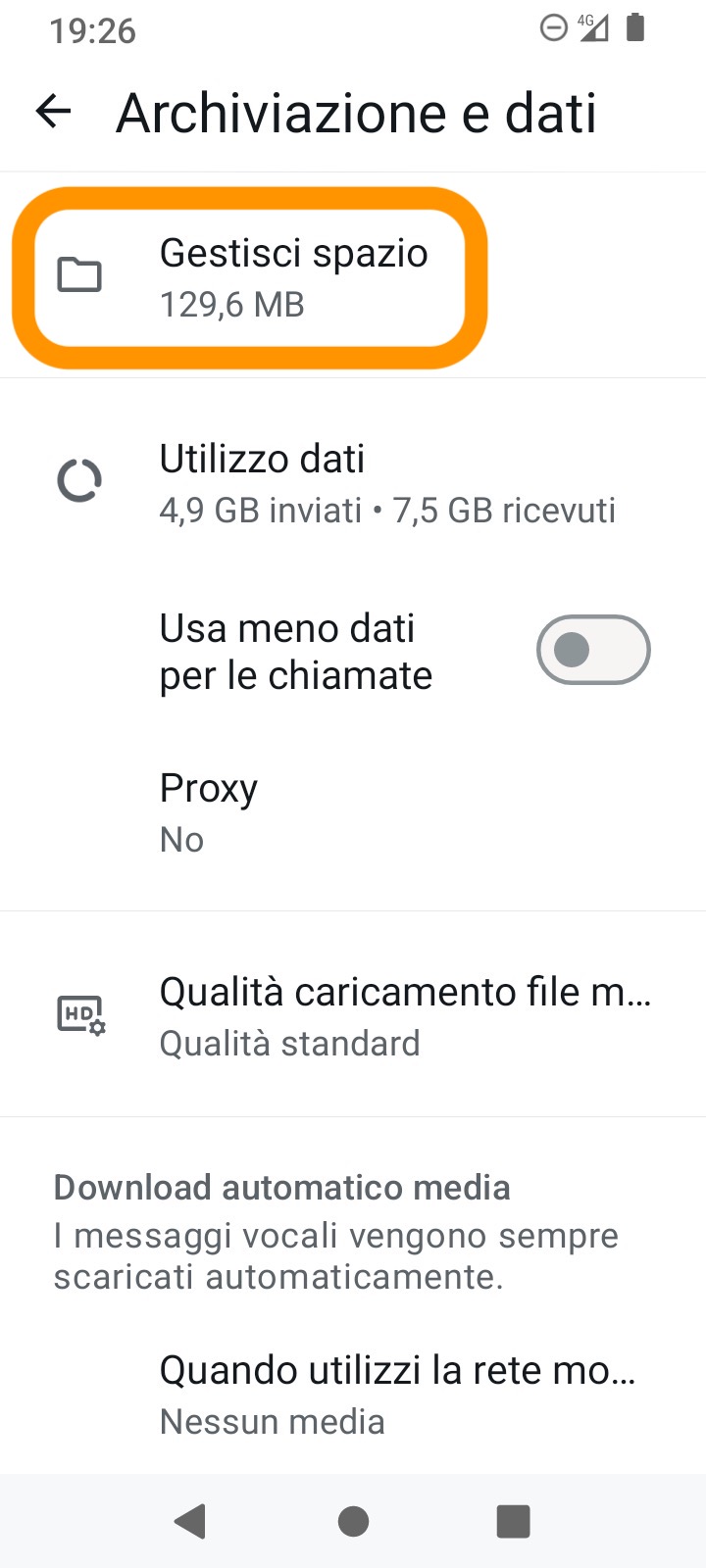This screenshot has height=1568, width=706.
Task: Enable the Usa meno dati per le chiamate switch
Action: [592, 650]
